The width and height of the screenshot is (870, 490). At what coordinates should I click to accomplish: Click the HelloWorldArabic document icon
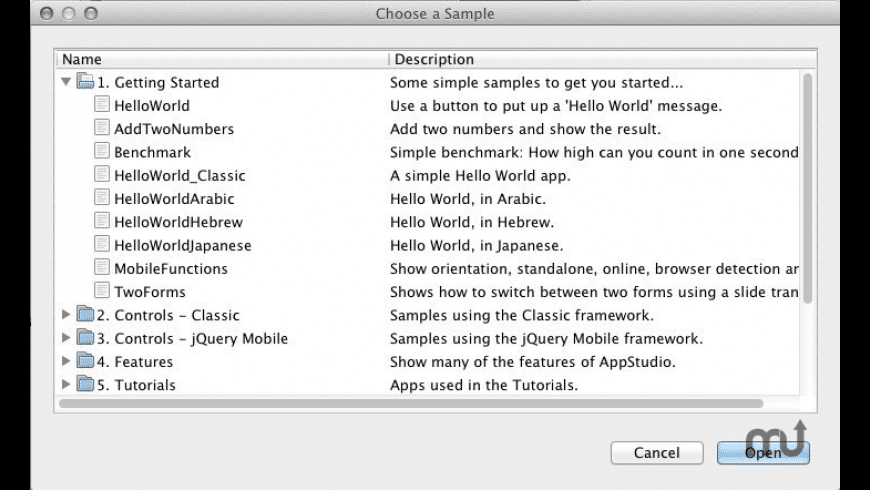(102, 198)
